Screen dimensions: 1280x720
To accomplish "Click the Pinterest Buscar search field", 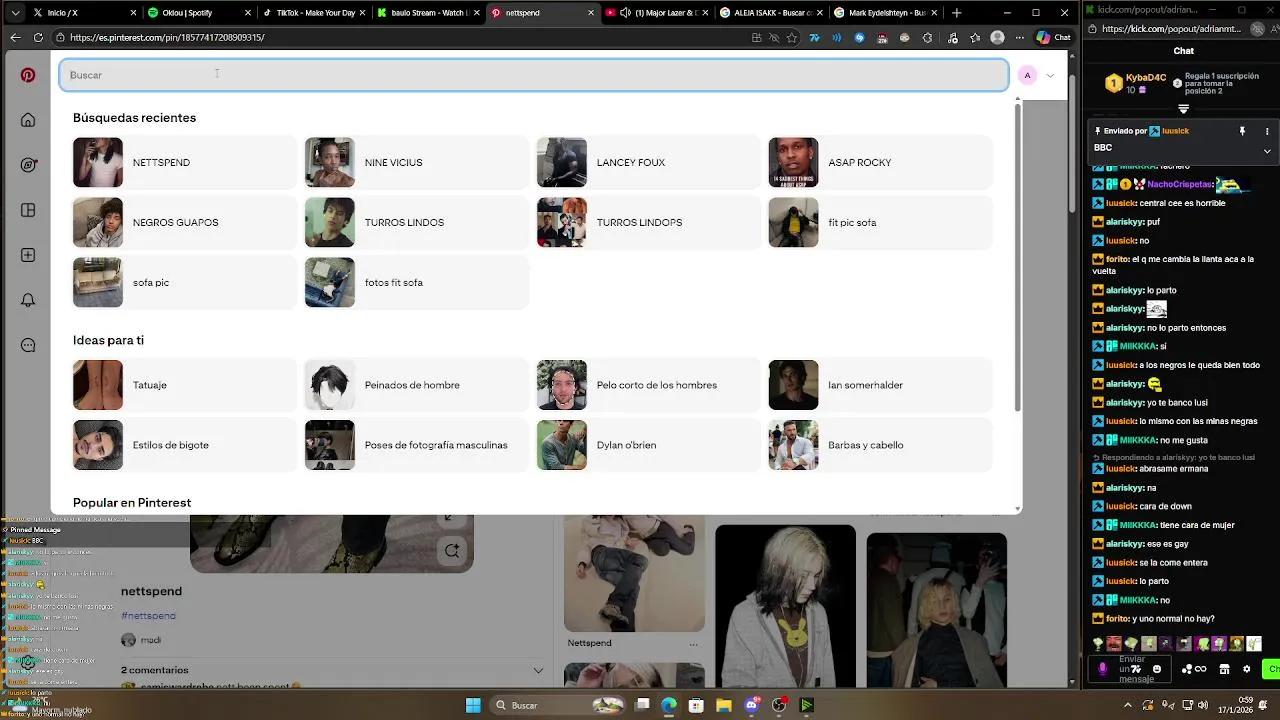I will click(534, 75).
